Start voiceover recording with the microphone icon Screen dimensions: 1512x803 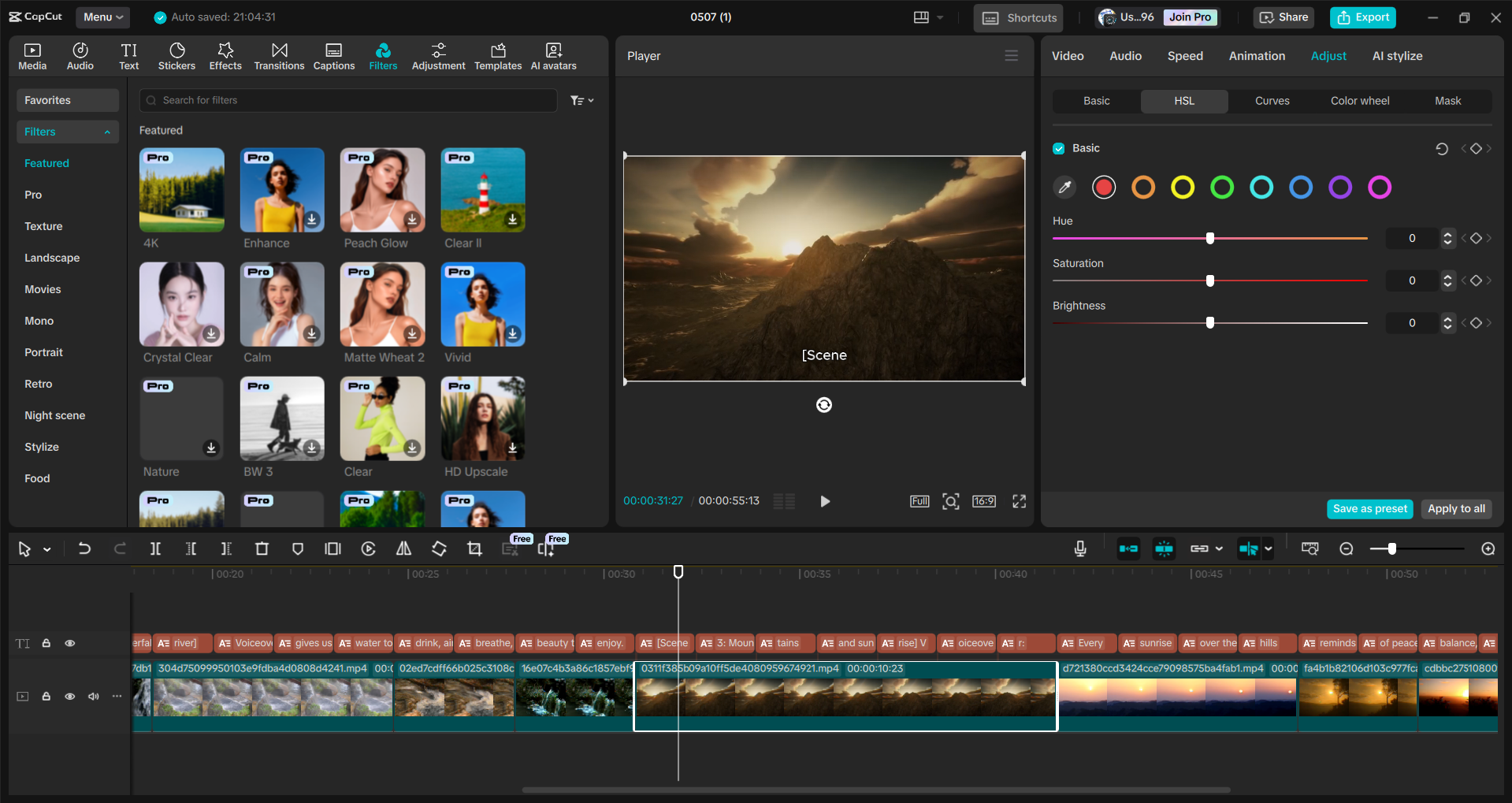tap(1079, 548)
